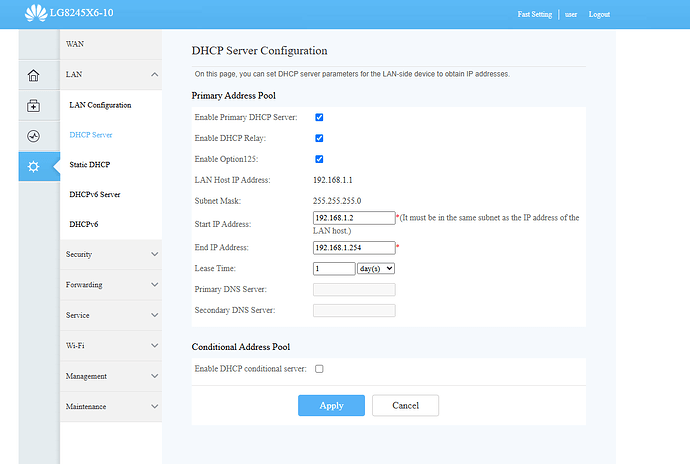Click the Huawei logo in header
The image size is (690, 464).
click(x=36, y=13)
